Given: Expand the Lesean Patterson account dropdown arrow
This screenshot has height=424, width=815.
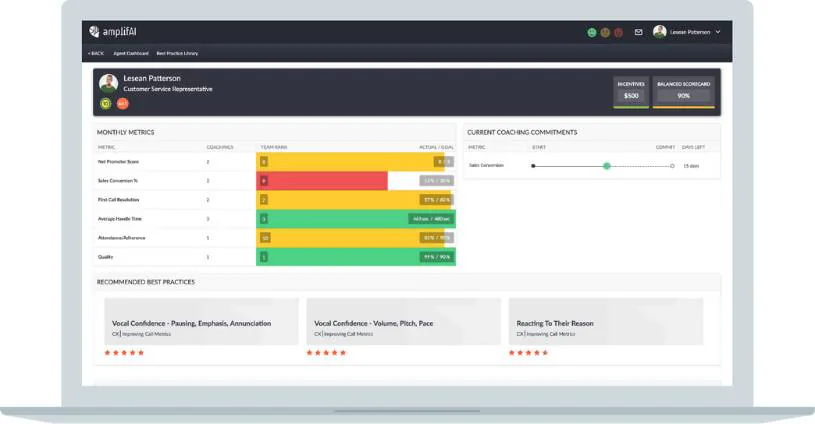Looking at the screenshot, I should coord(718,32).
